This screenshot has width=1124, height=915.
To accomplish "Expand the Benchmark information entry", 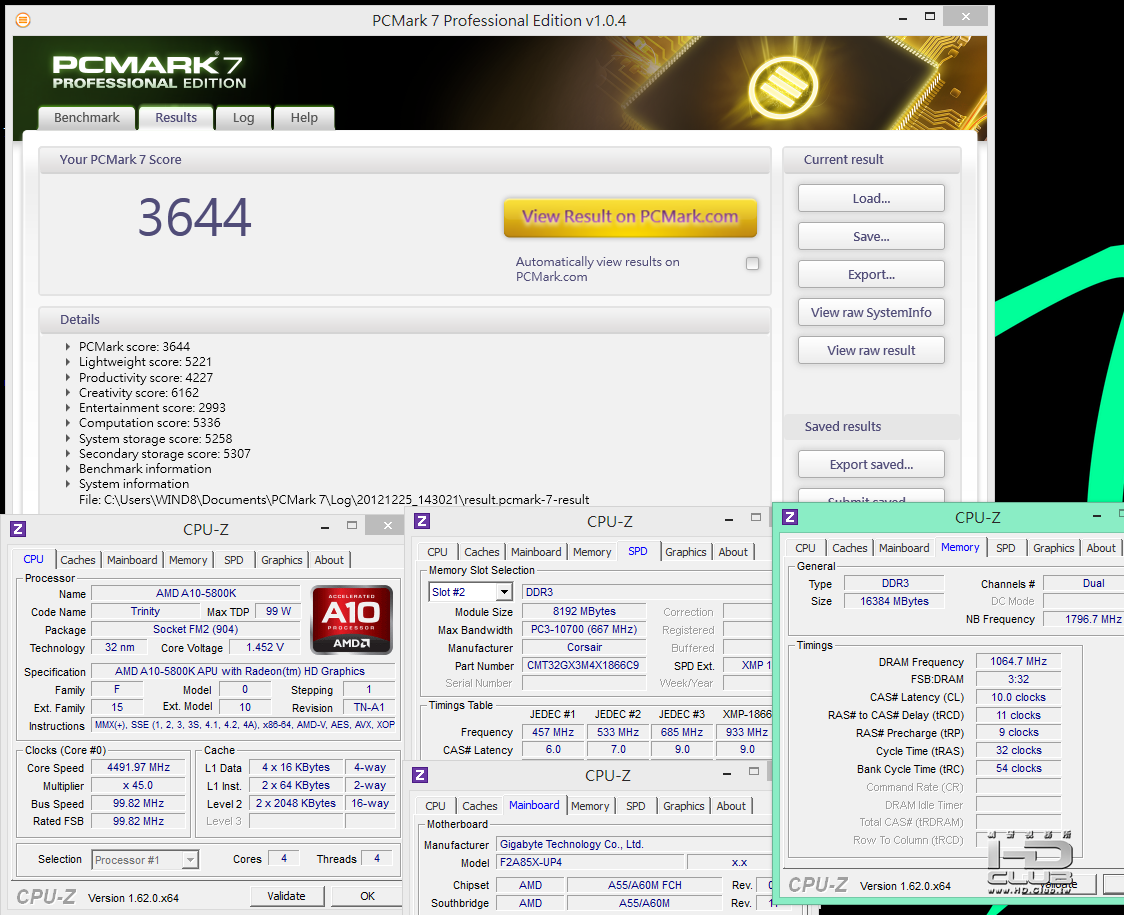I will click(x=68, y=469).
